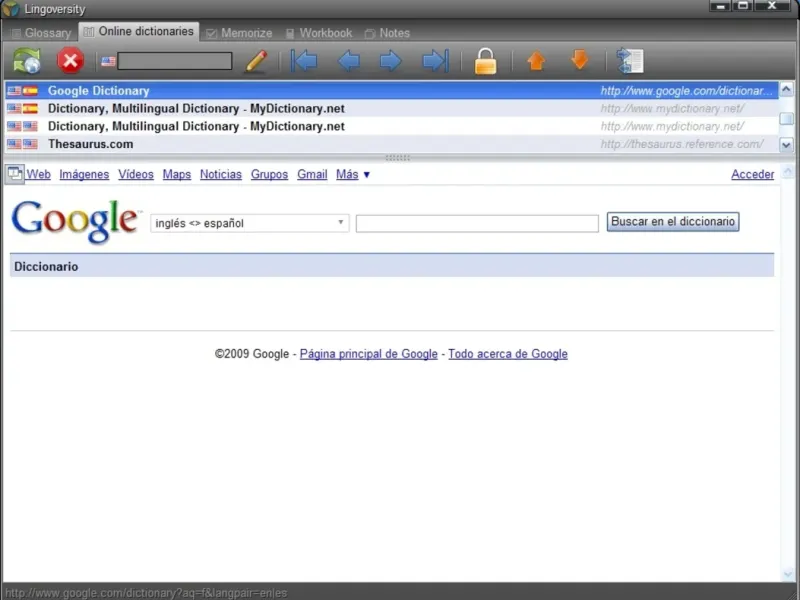Click the Acceder sign-in link

tap(753, 174)
